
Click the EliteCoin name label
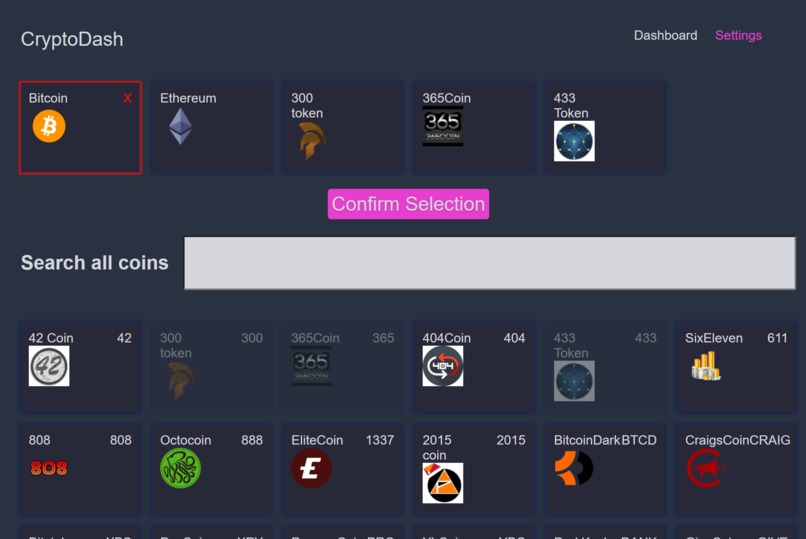317,440
